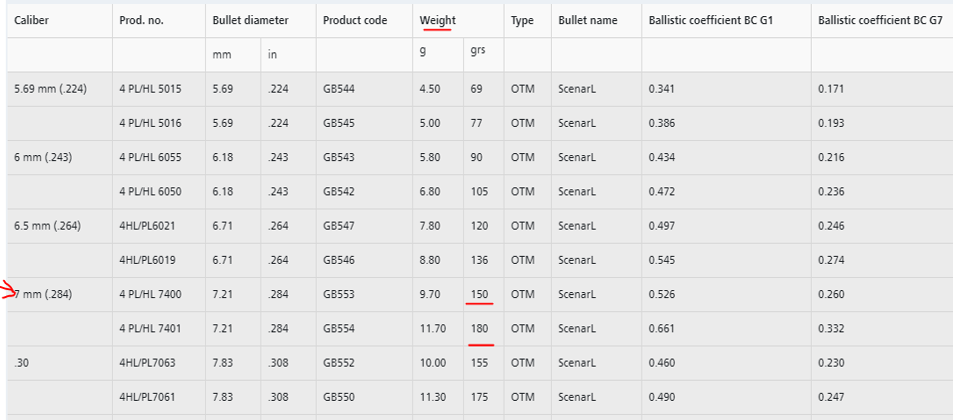This screenshot has width=953, height=420.
Task: Select product number 4 PL/HL 7400
Action: pyautogui.click(x=150, y=294)
